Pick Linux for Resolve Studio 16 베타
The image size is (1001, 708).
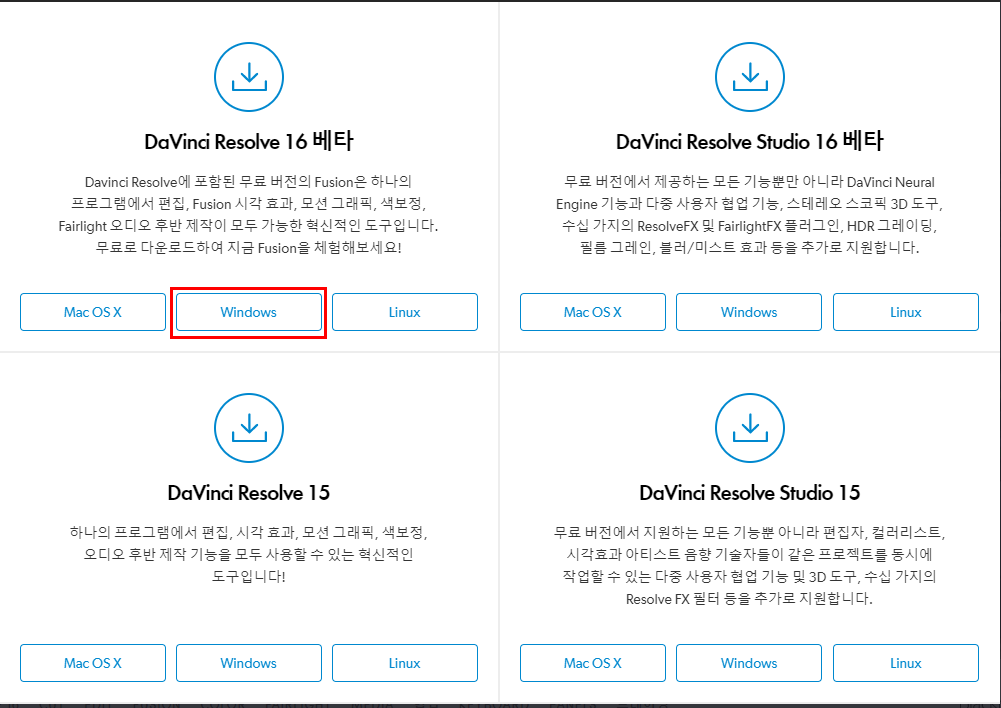(906, 312)
